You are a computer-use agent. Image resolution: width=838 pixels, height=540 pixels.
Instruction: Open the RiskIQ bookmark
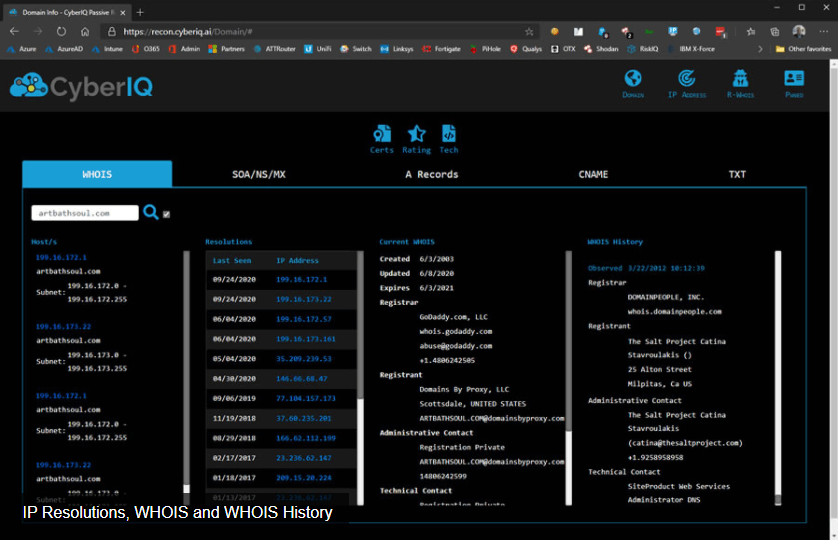[x=643, y=49]
